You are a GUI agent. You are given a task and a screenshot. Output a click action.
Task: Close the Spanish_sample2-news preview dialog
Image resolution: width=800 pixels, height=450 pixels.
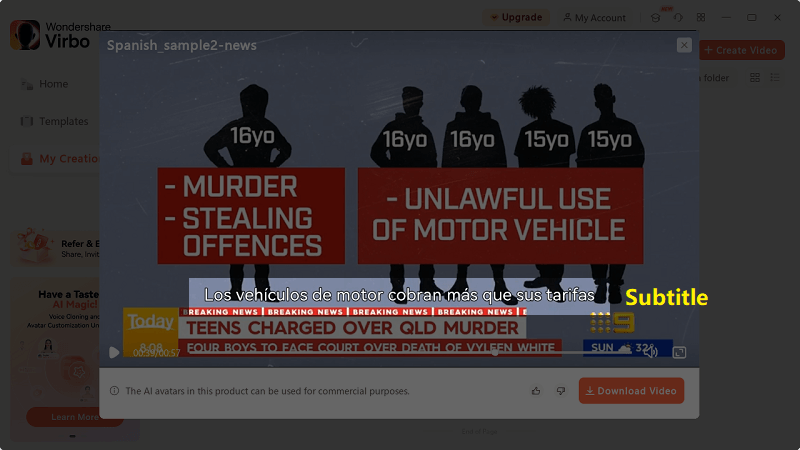[x=684, y=45]
